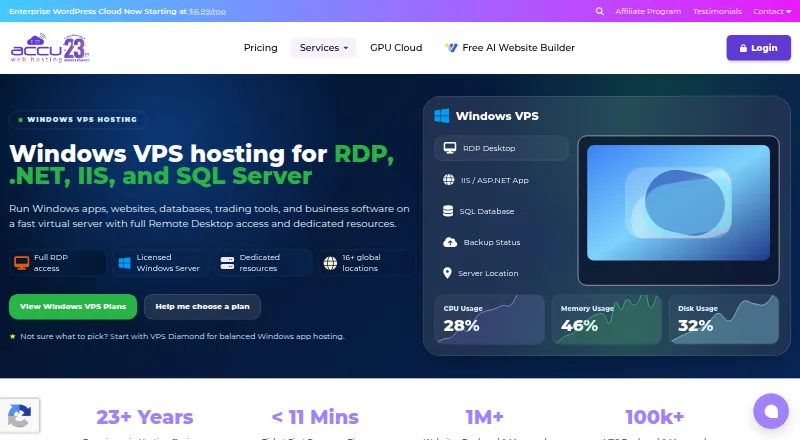The image size is (800, 440).
Task: Click the Disk Usage 32% card
Action: pyautogui.click(x=724, y=319)
